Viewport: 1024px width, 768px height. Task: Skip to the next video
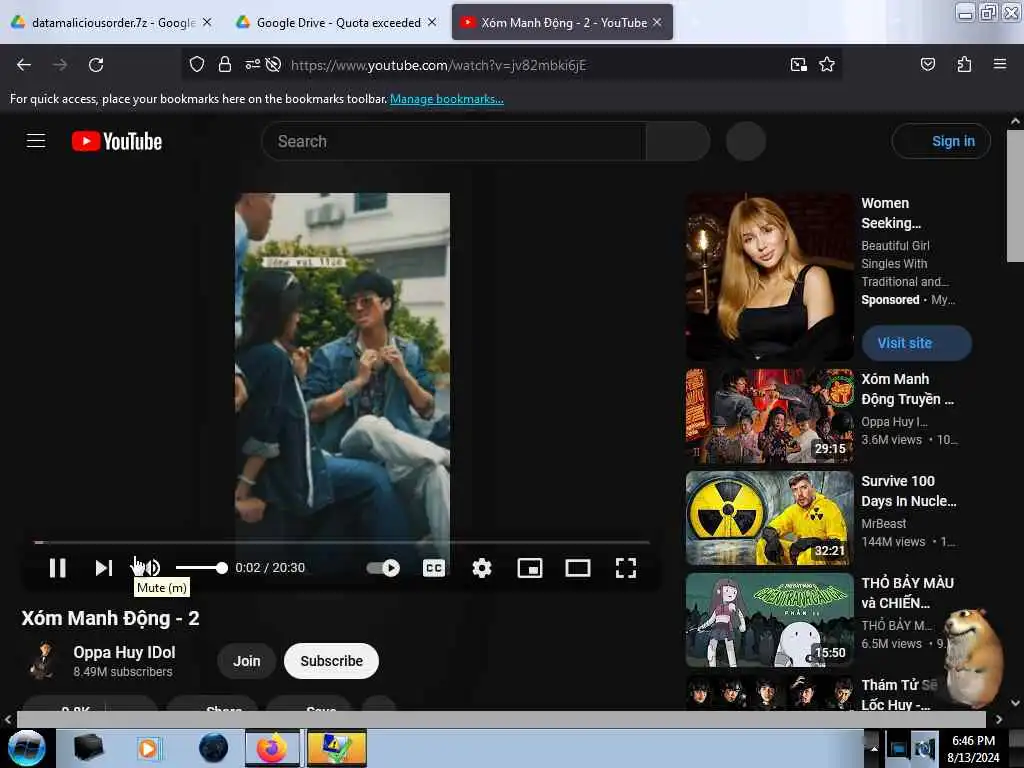(104, 568)
